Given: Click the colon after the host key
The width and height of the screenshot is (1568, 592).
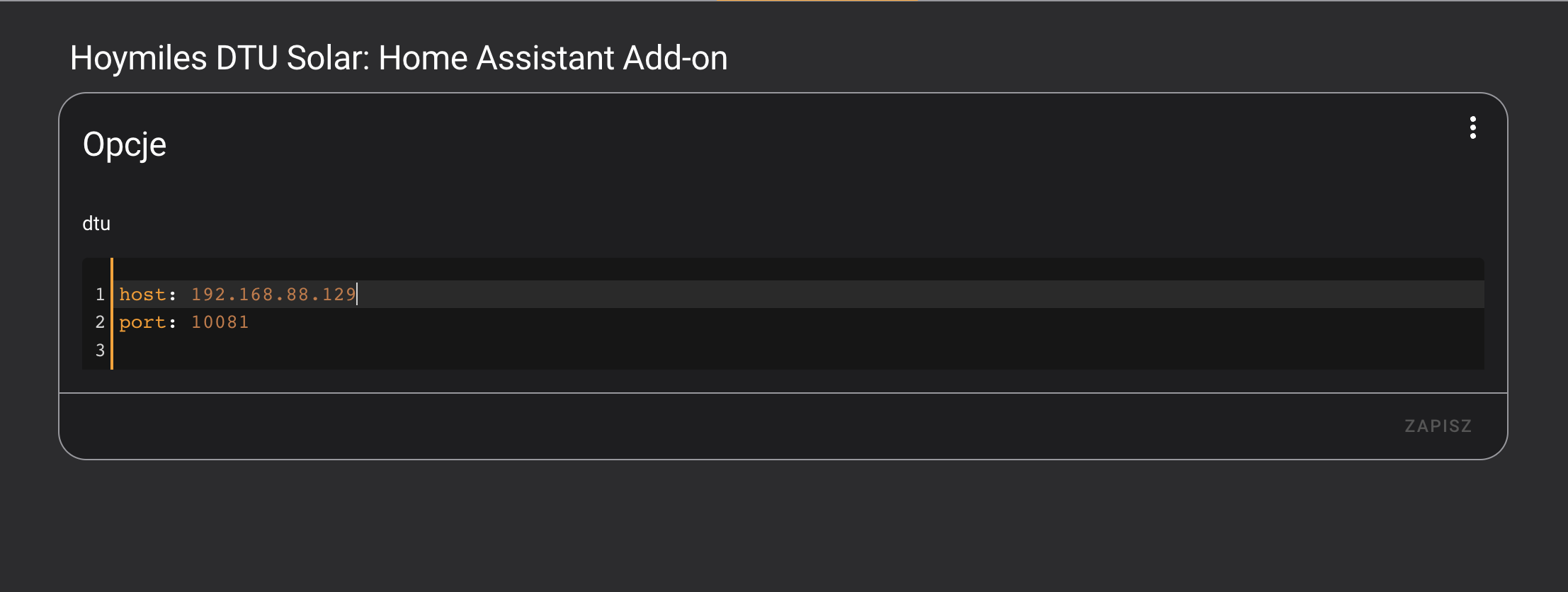Looking at the screenshot, I should tap(172, 295).
